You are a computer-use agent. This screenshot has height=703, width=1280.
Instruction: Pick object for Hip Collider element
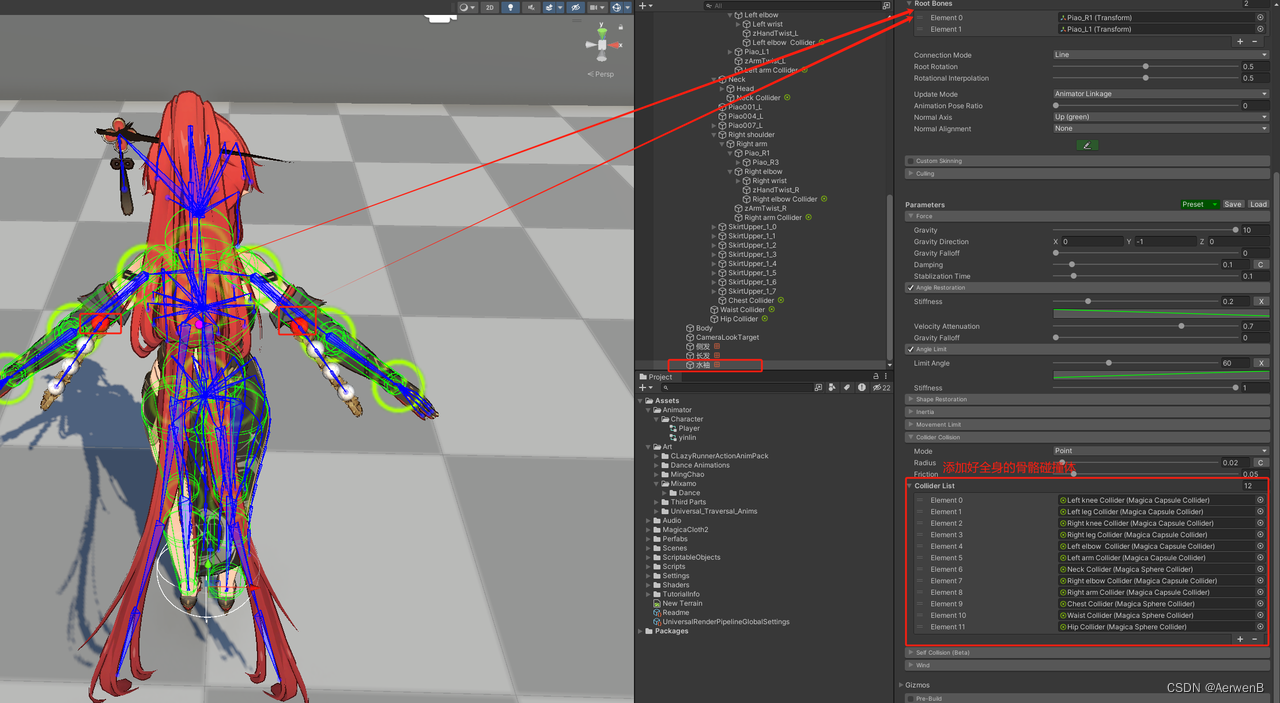coord(1260,627)
